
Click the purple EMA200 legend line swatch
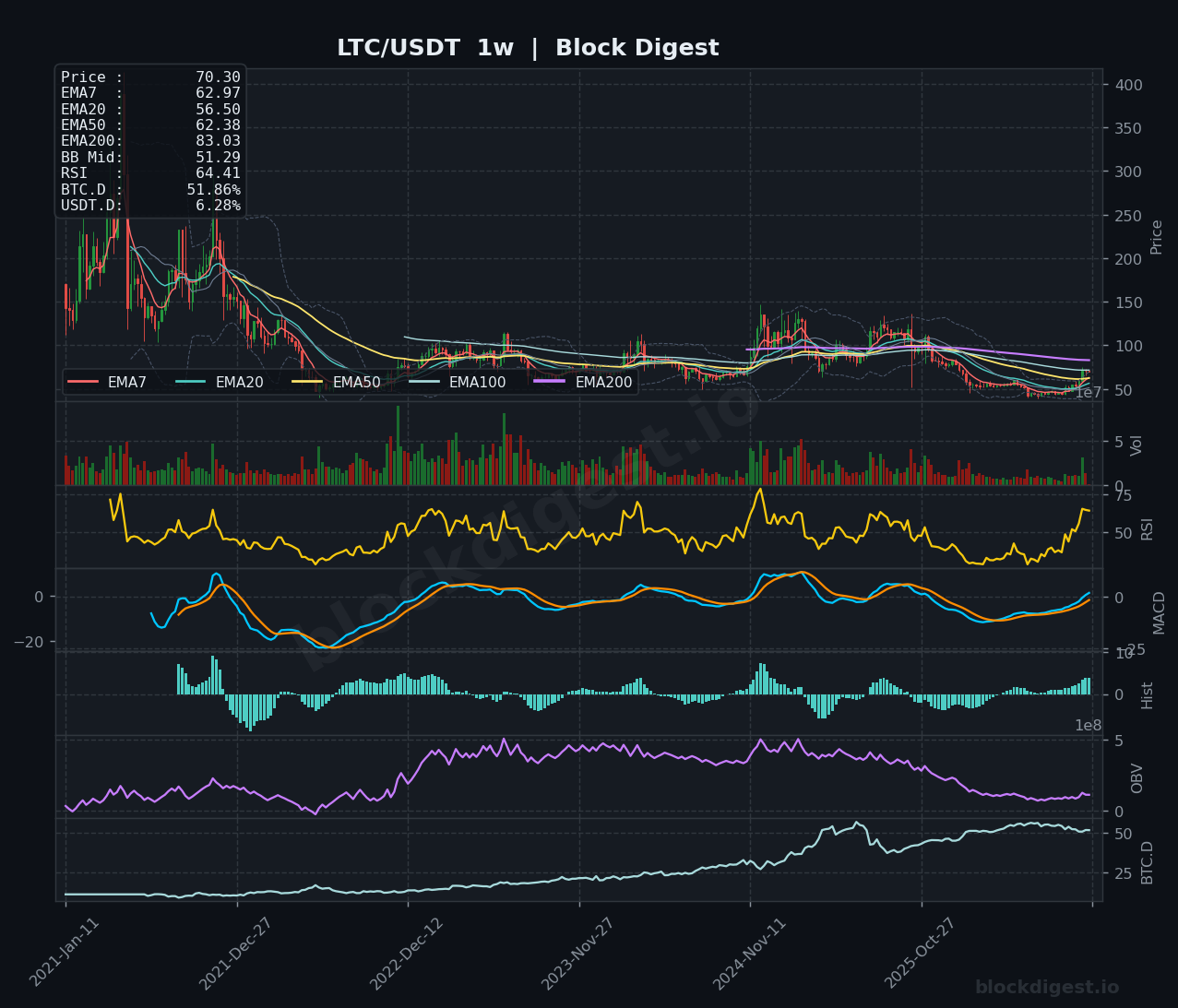(550, 382)
